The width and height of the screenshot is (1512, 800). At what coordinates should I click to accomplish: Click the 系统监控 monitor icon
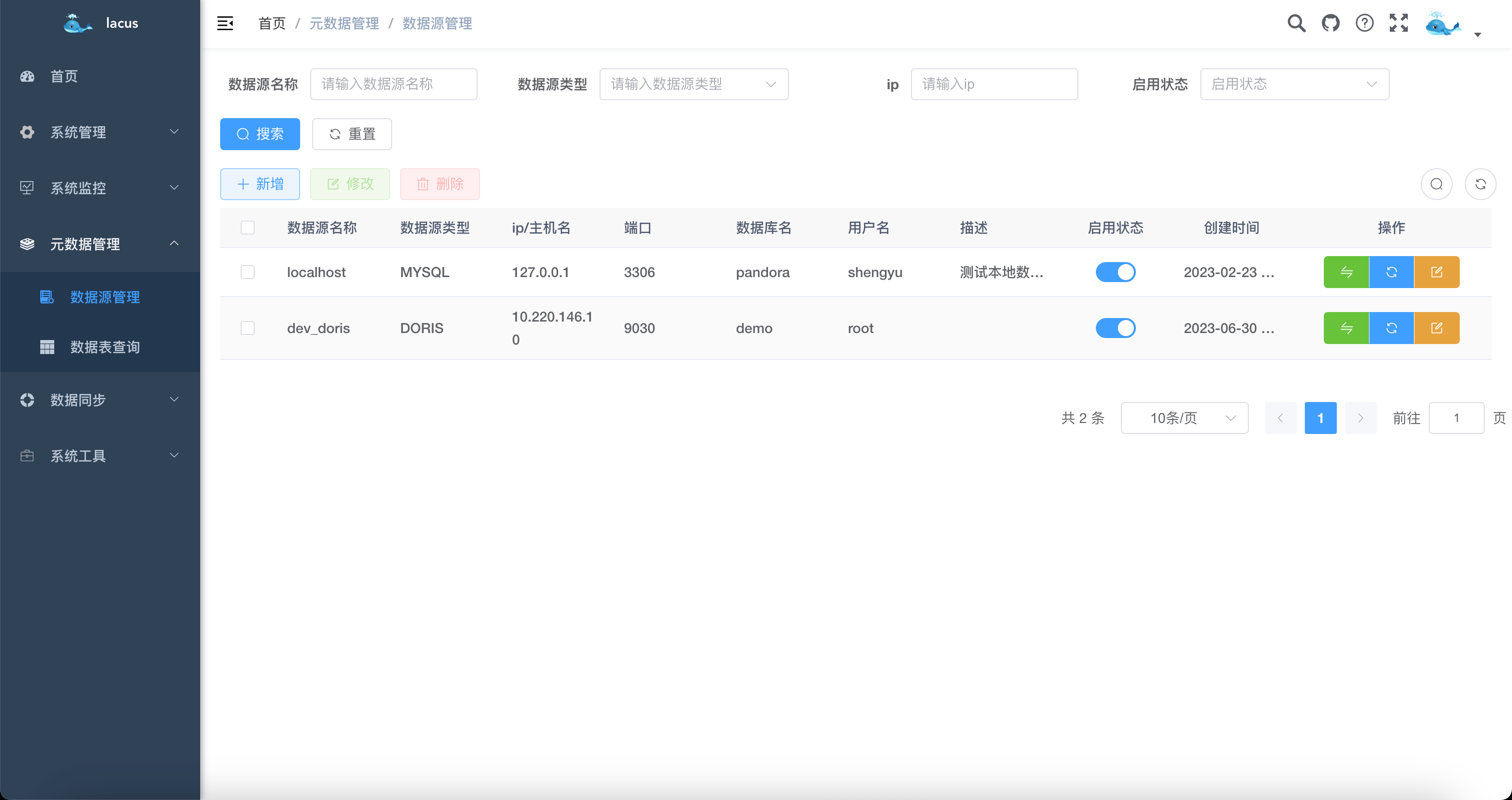pyautogui.click(x=27, y=188)
